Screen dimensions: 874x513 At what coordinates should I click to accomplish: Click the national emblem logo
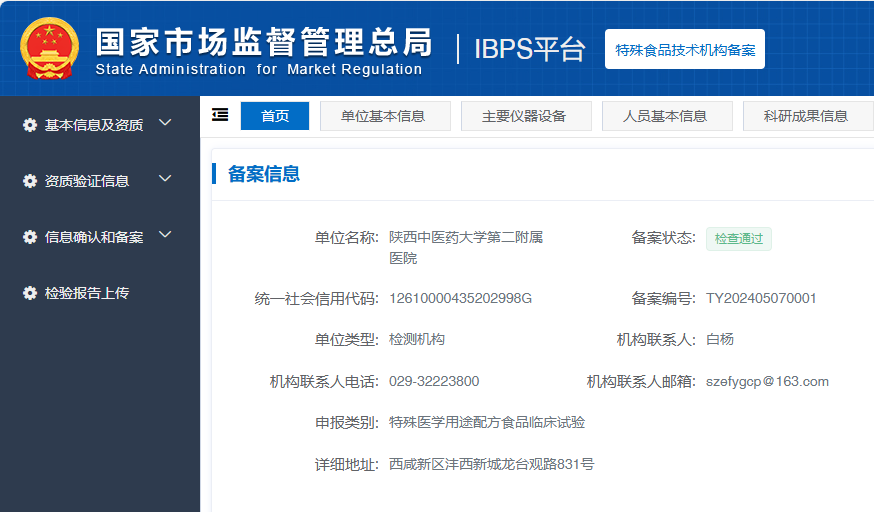[x=49, y=49]
